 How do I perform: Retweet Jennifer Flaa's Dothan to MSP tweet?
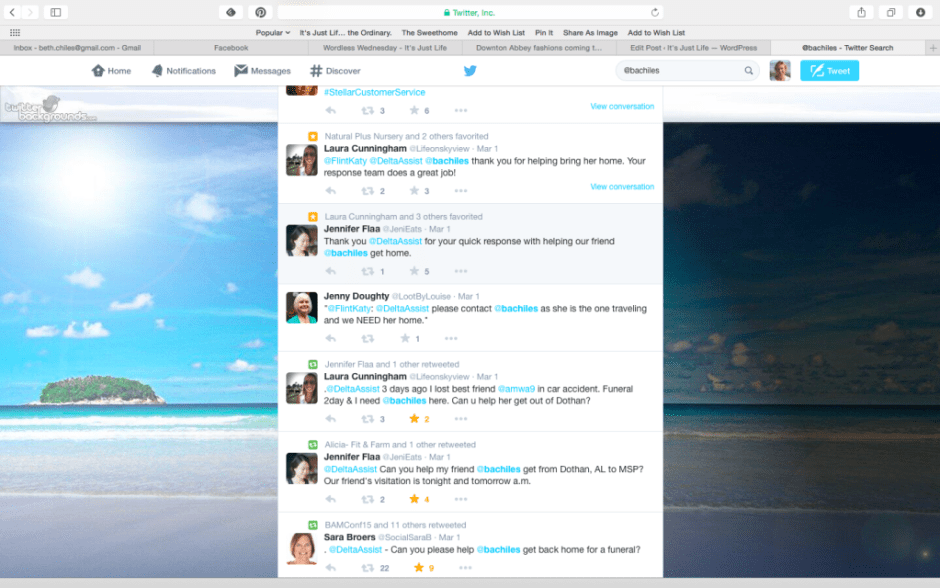pos(367,499)
